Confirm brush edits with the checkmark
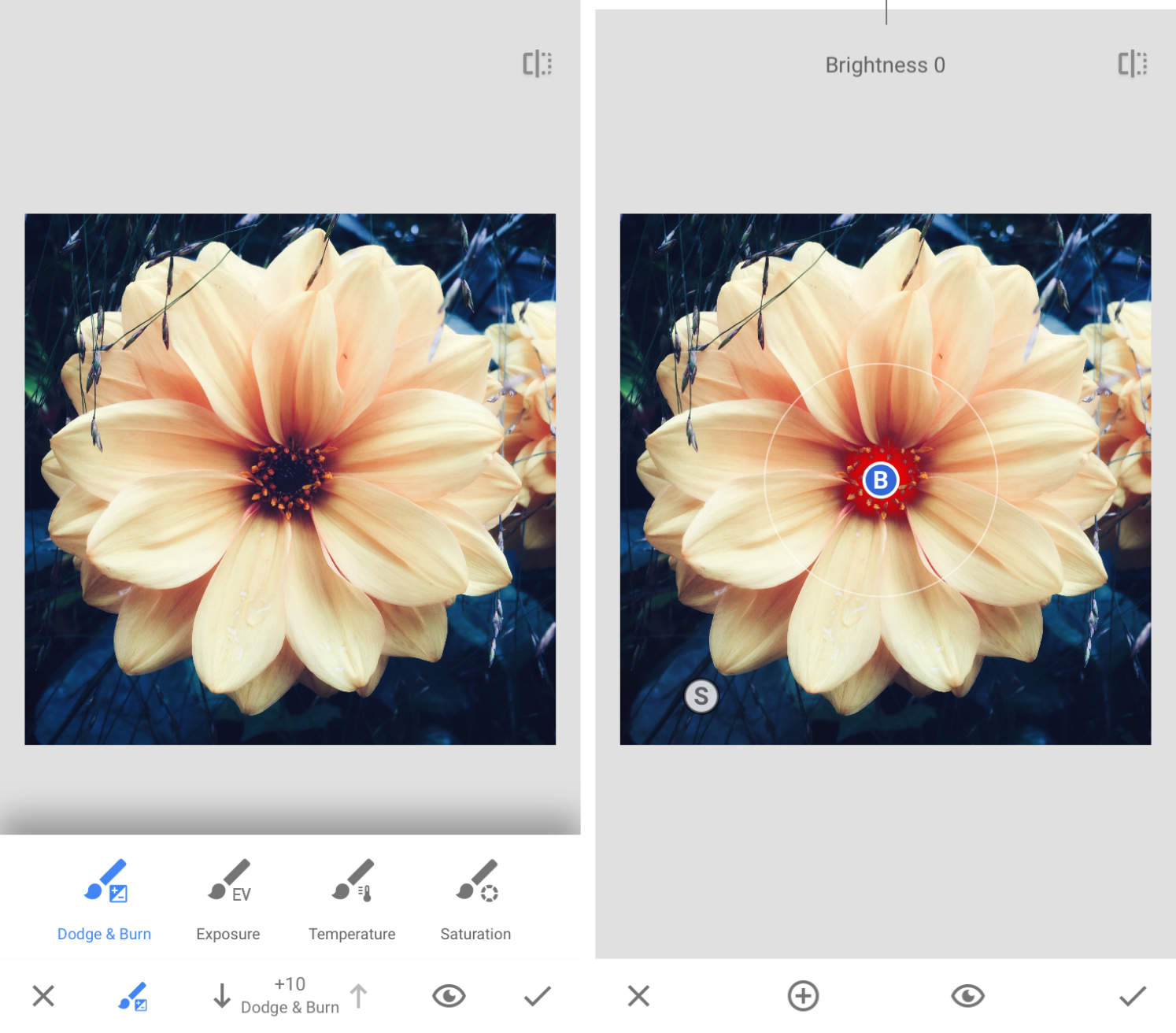This screenshot has height=1033, width=1176. click(x=537, y=996)
